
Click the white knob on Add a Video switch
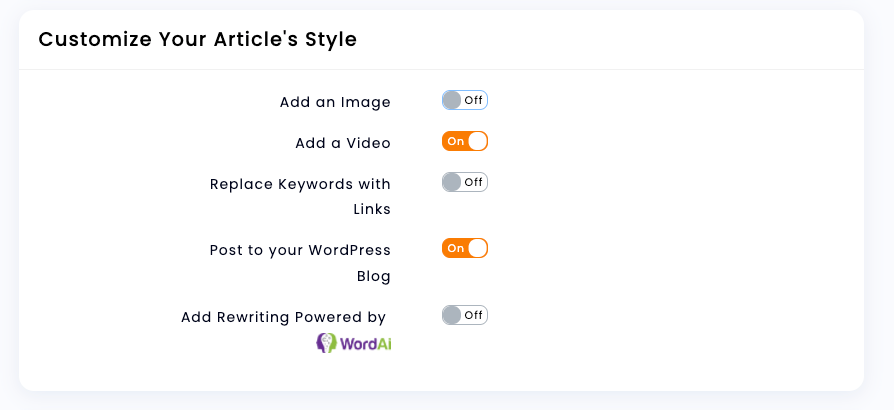point(477,141)
